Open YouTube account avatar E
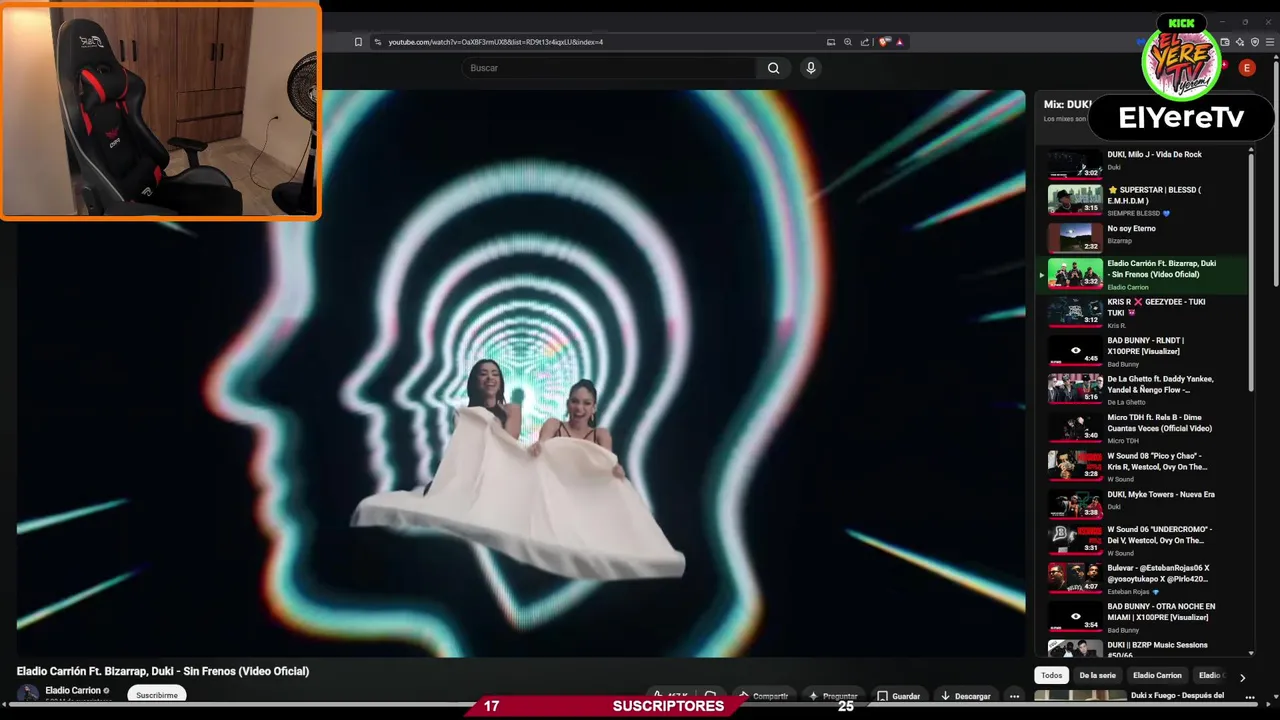The width and height of the screenshot is (1280, 720). 1247,68
